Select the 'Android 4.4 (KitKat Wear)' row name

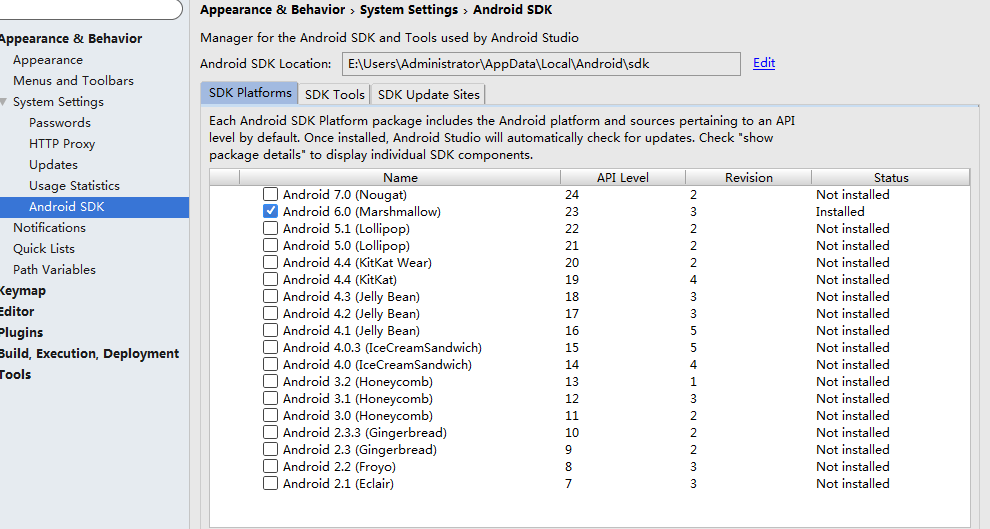pos(357,263)
